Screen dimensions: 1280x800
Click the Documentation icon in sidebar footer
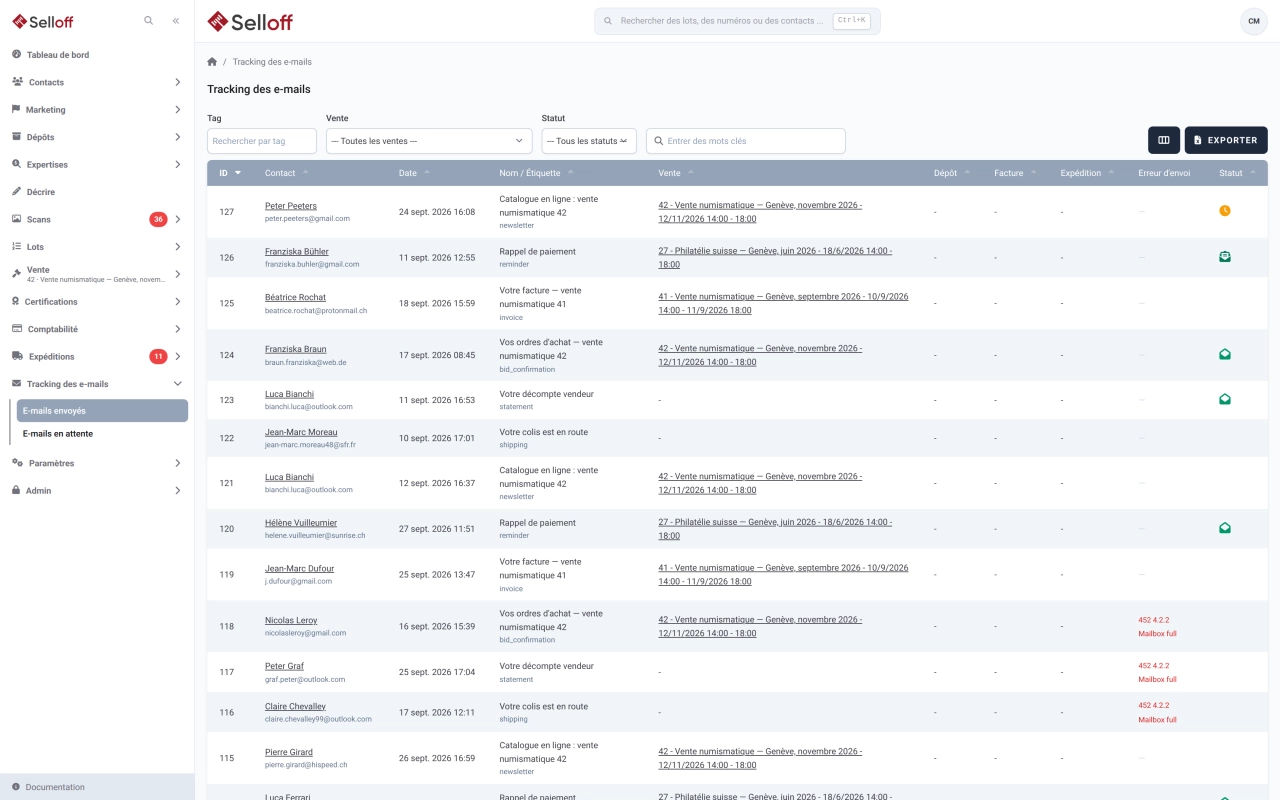click(x=16, y=787)
